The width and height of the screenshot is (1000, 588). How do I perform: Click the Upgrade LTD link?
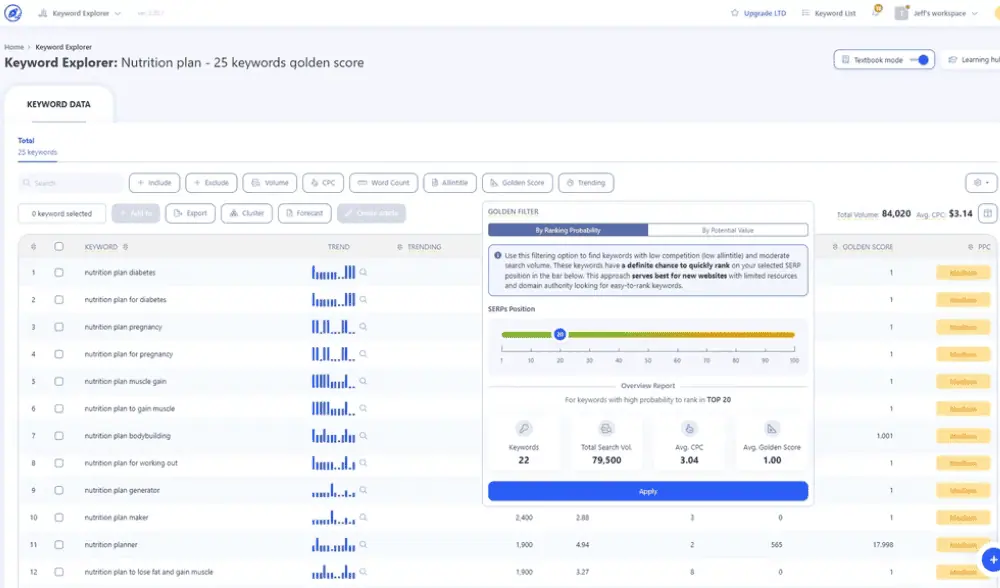(x=759, y=14)
